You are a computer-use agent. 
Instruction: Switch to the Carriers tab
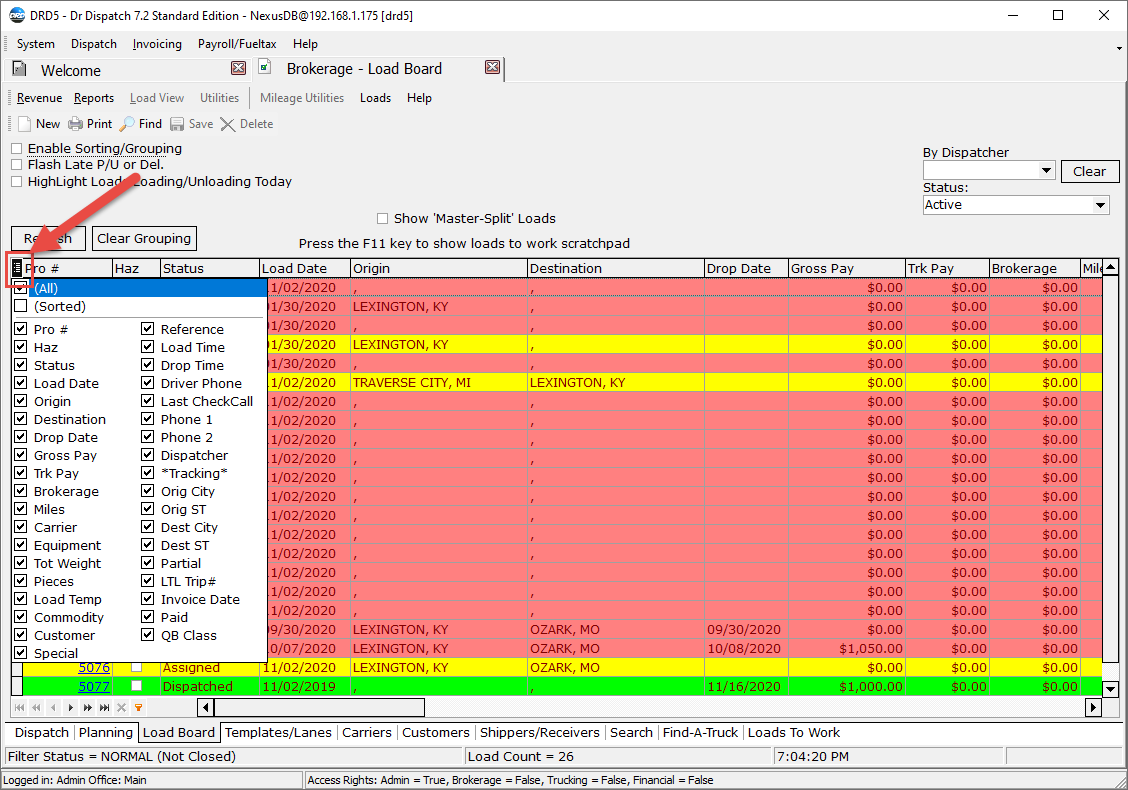click(367, 732)
